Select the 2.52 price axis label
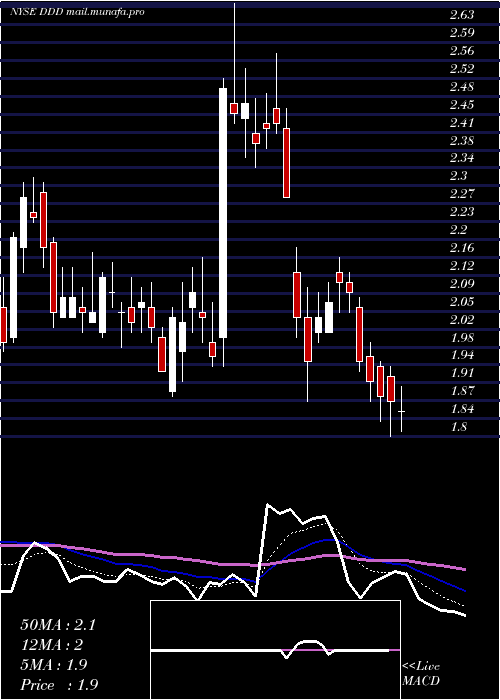This screenshot has width=500, height=700. click(x=462, y=69)
